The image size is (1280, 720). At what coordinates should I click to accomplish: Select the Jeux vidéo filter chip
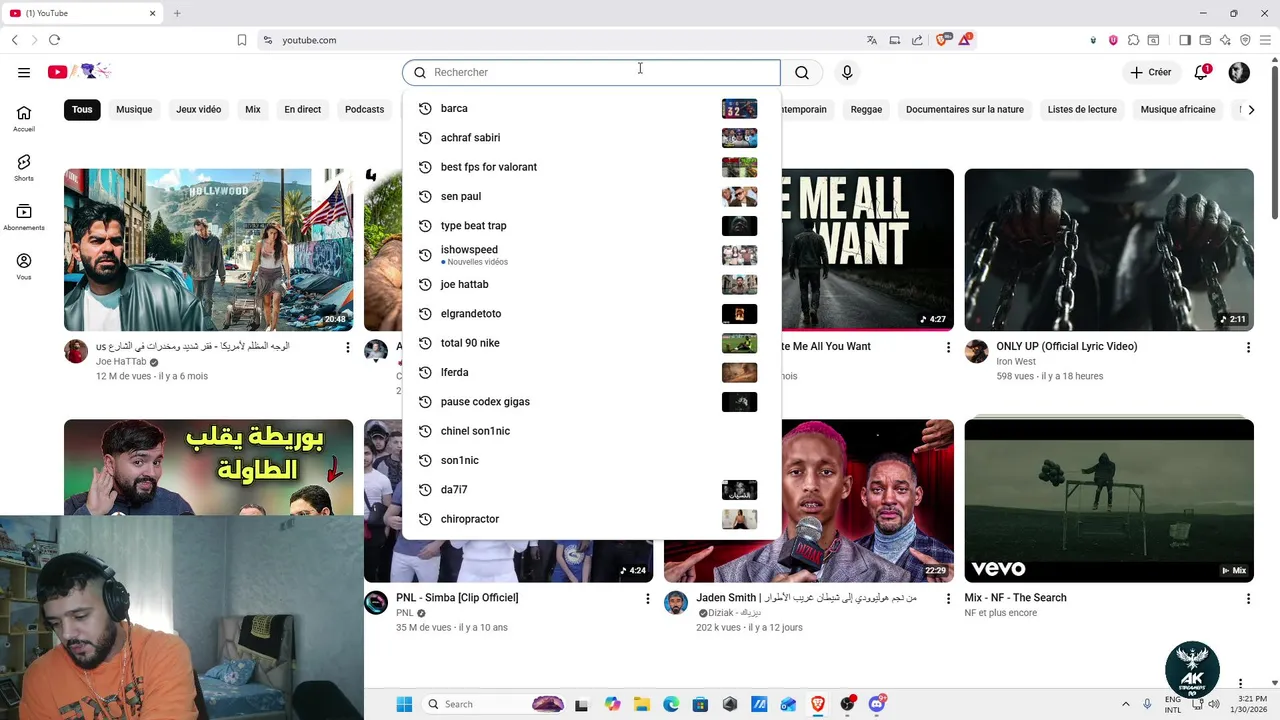pos(198,109)
